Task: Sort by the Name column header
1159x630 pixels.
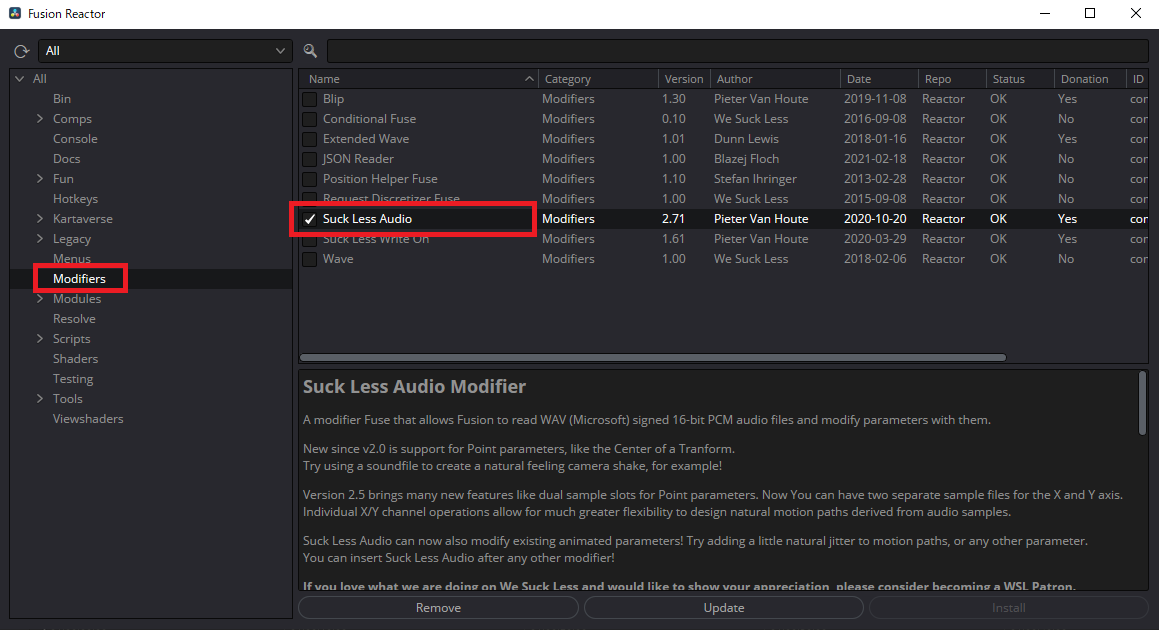Action: (x=418, y=79)
